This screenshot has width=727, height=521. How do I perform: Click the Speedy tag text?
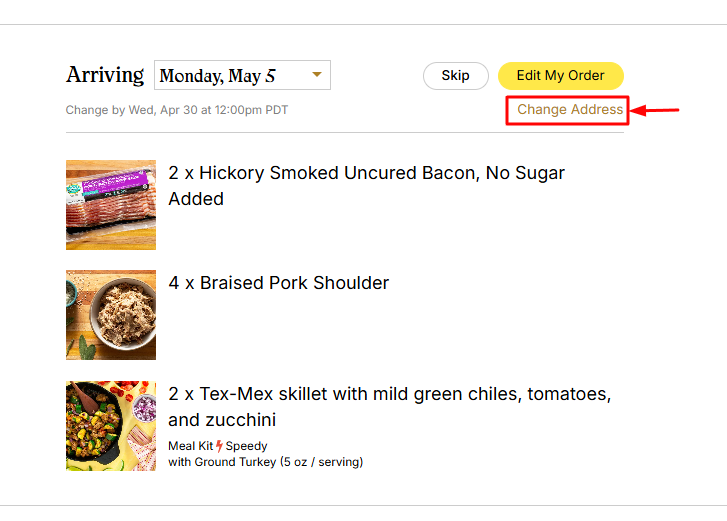246,446
